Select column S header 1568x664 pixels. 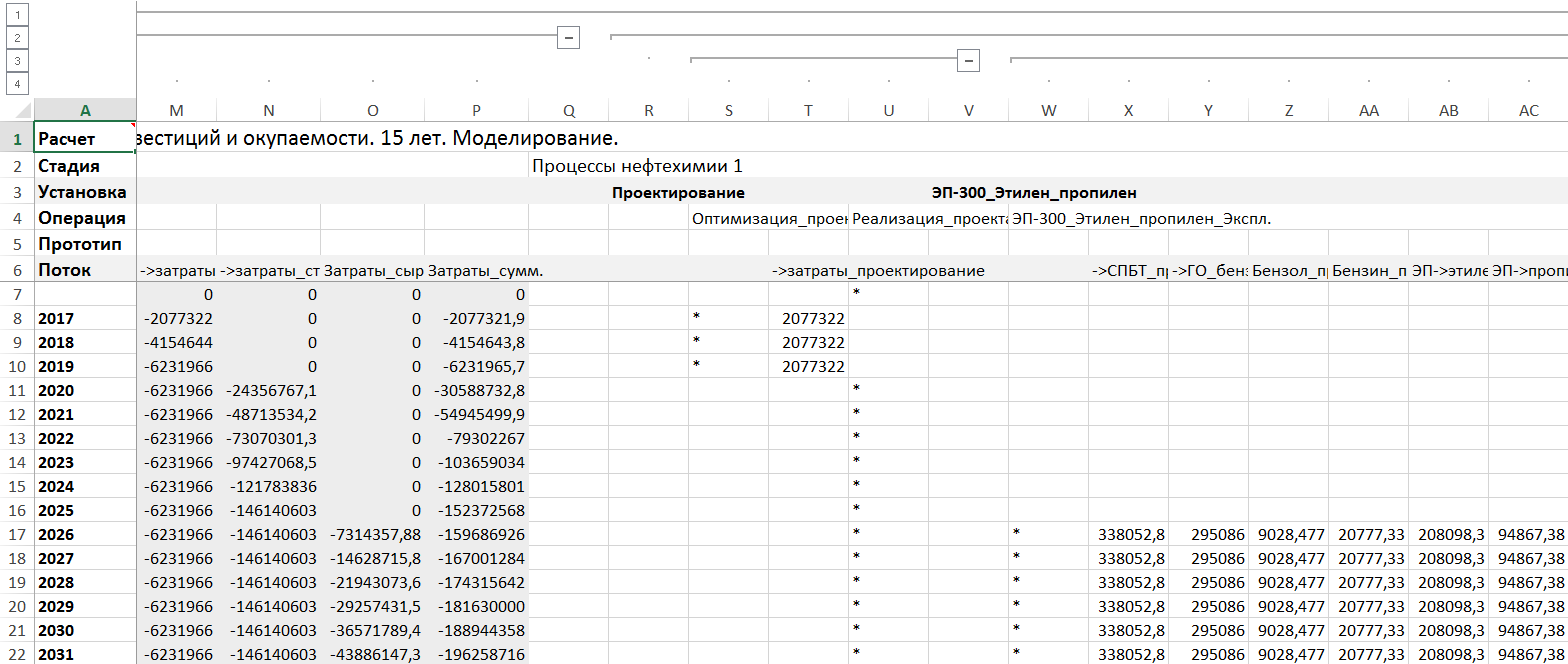[728, 110]
